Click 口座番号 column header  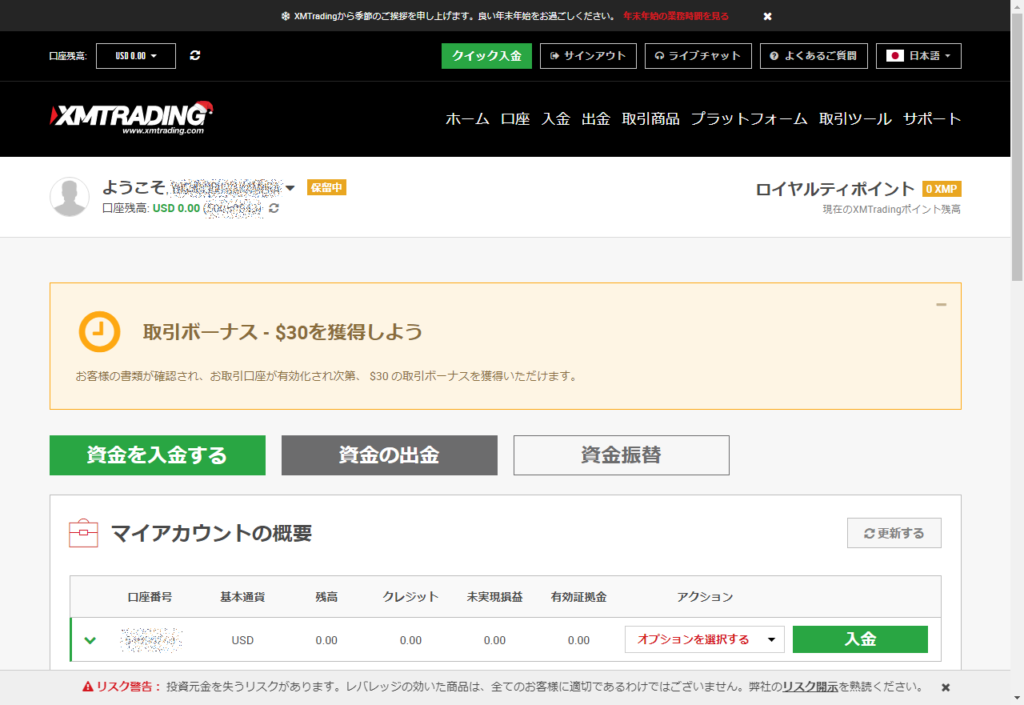[x=150, y=597]
